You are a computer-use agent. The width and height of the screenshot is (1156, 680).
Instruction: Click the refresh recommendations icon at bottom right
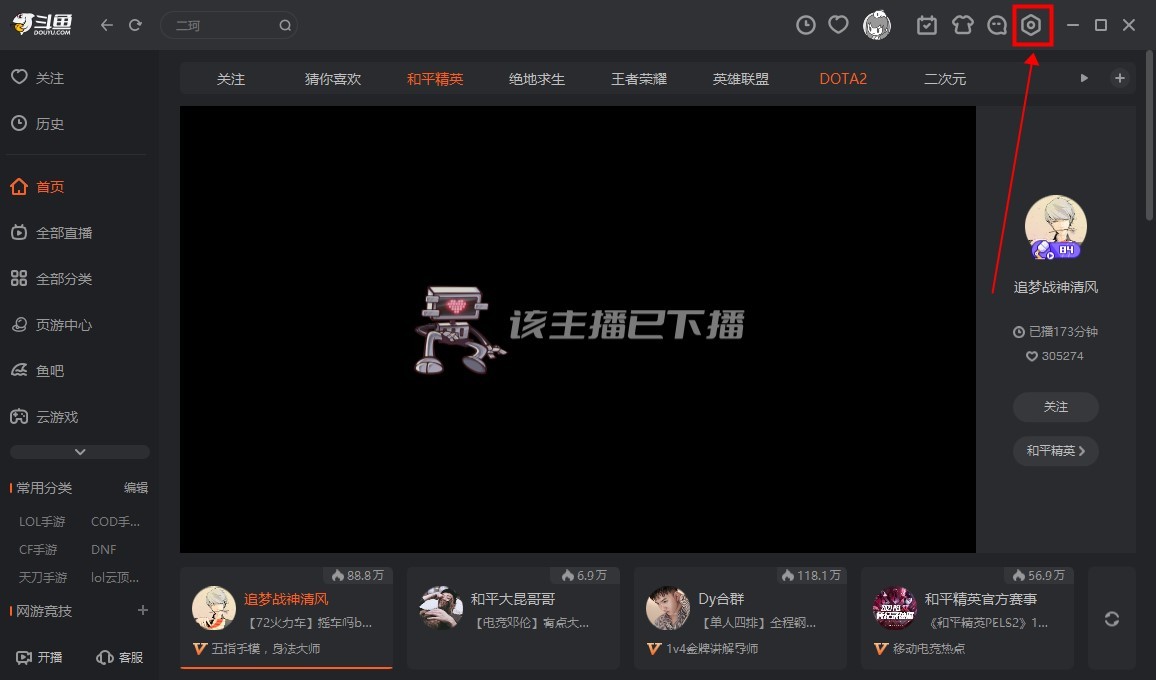click(1111, 619)
